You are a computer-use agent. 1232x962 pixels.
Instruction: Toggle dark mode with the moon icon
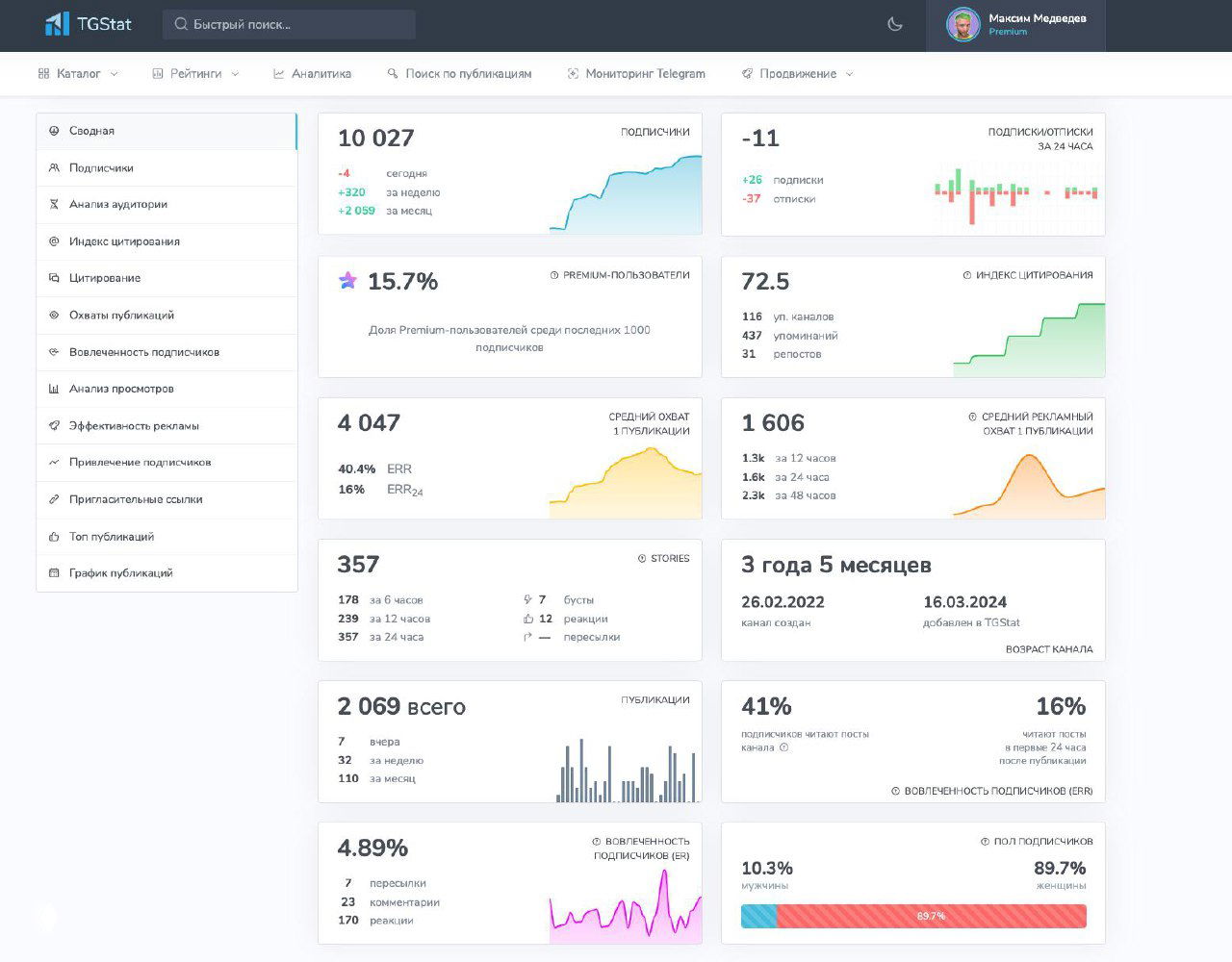pos(895,24)
